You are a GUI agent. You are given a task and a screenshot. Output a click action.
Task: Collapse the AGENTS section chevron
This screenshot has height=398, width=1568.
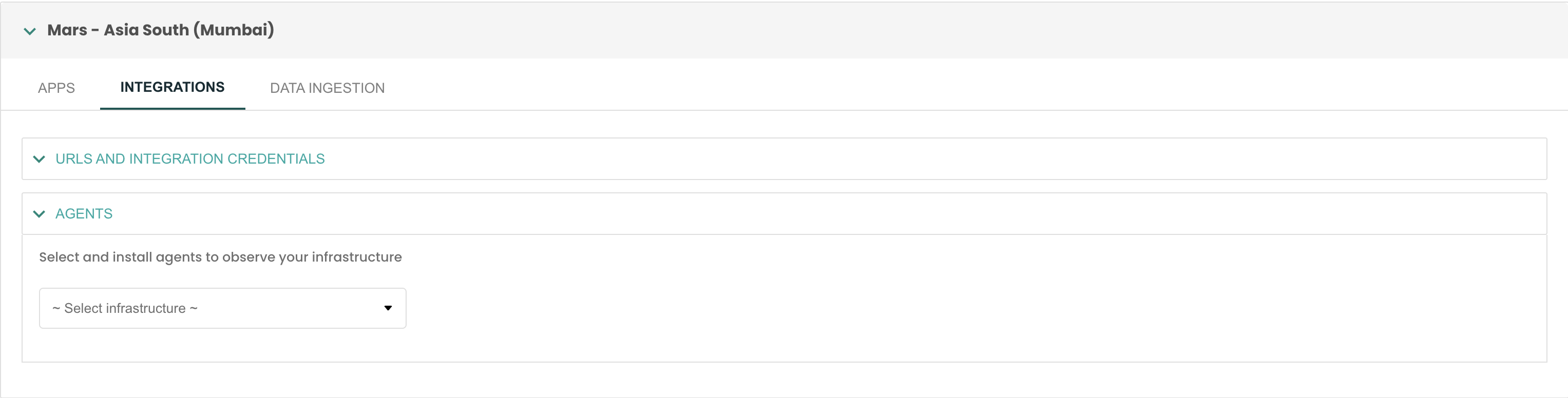point(39,214)
